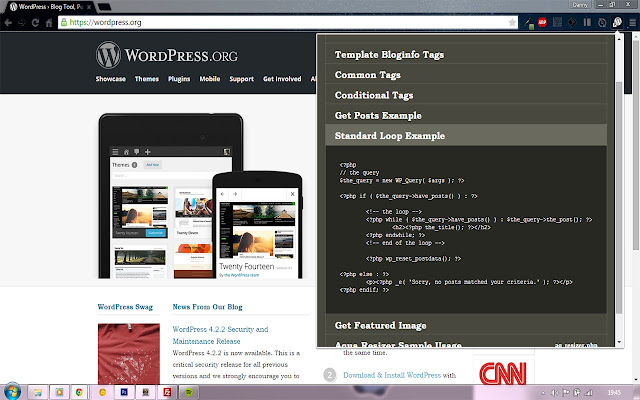The width and height of the screenshot is (640, 400).
Task: Click the Danny profile button
Action: coord(580,5)
